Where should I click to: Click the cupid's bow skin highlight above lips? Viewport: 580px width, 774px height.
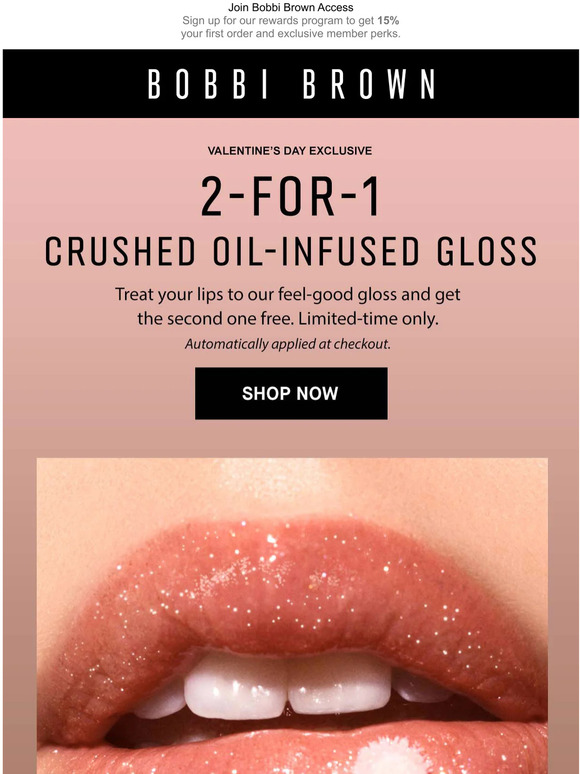[x=276, y=481]
